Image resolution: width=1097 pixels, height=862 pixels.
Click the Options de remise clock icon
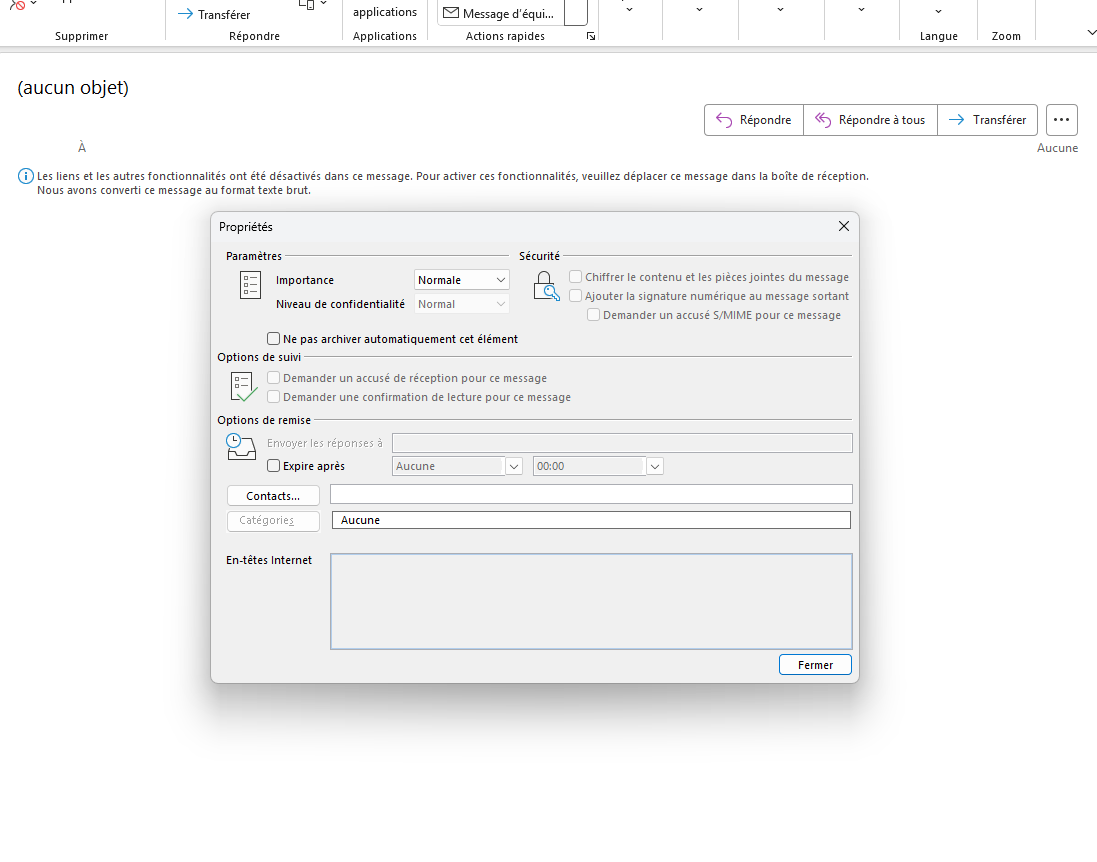(x=241, y=447)
